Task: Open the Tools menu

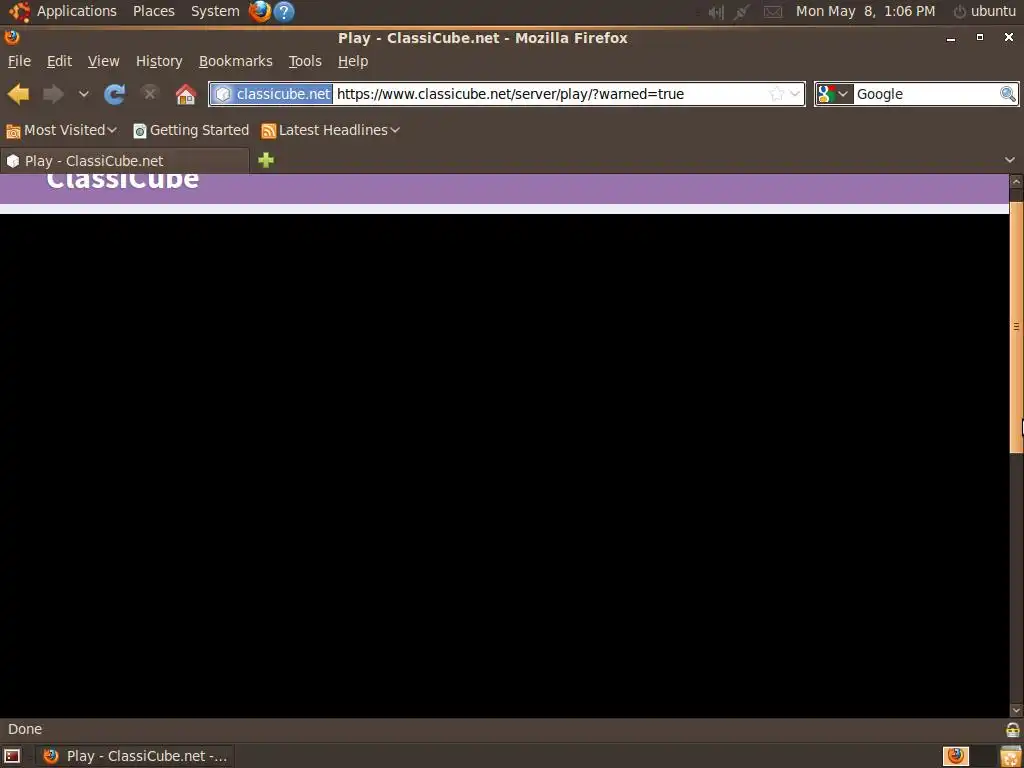Action: click(x=305, y=61)
